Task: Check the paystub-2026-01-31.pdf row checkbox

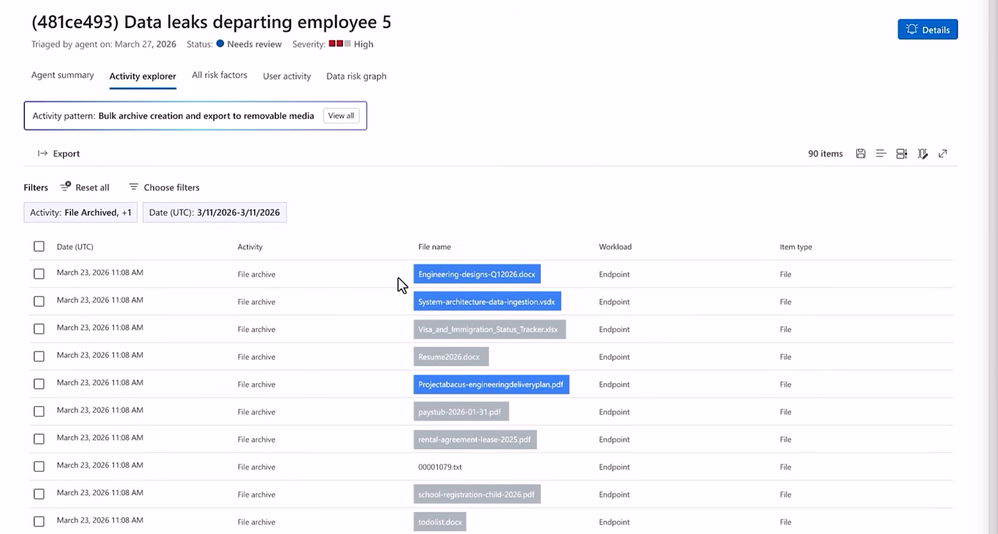Action: pos(39,411)
